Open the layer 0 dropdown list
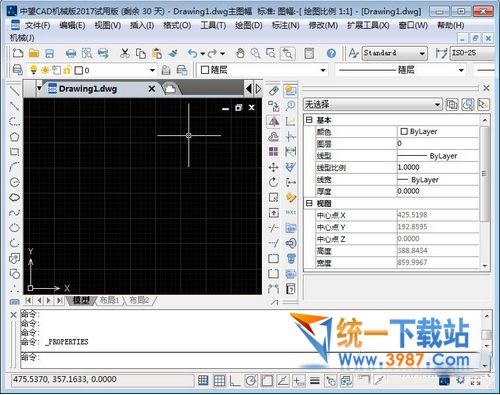Viewport: 500px width, 395px height. pos(152,70)
